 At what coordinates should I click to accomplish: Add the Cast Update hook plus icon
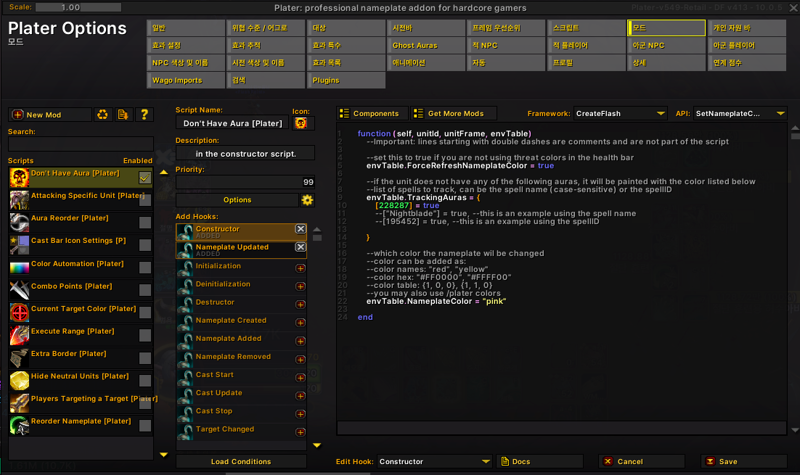coord(301,395)
